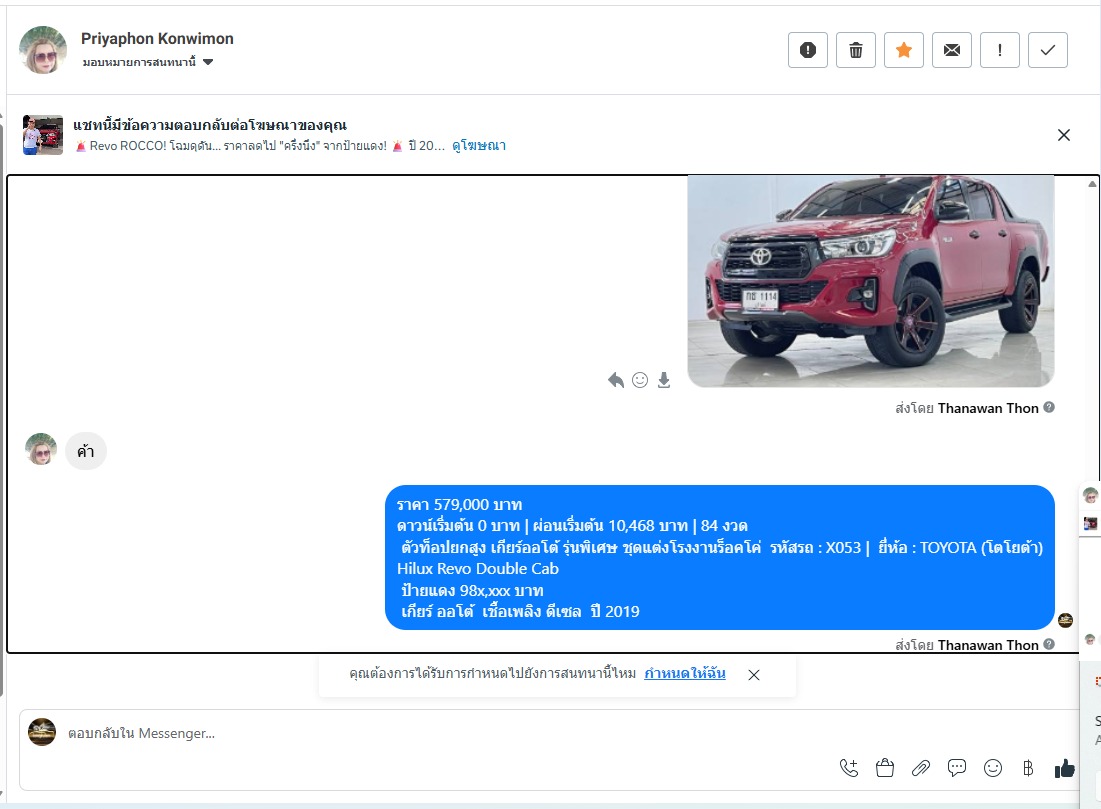Open the emoji picker in the reply bar
The height and width of the screenshot is (809, 1101).
tap(993, 768)
